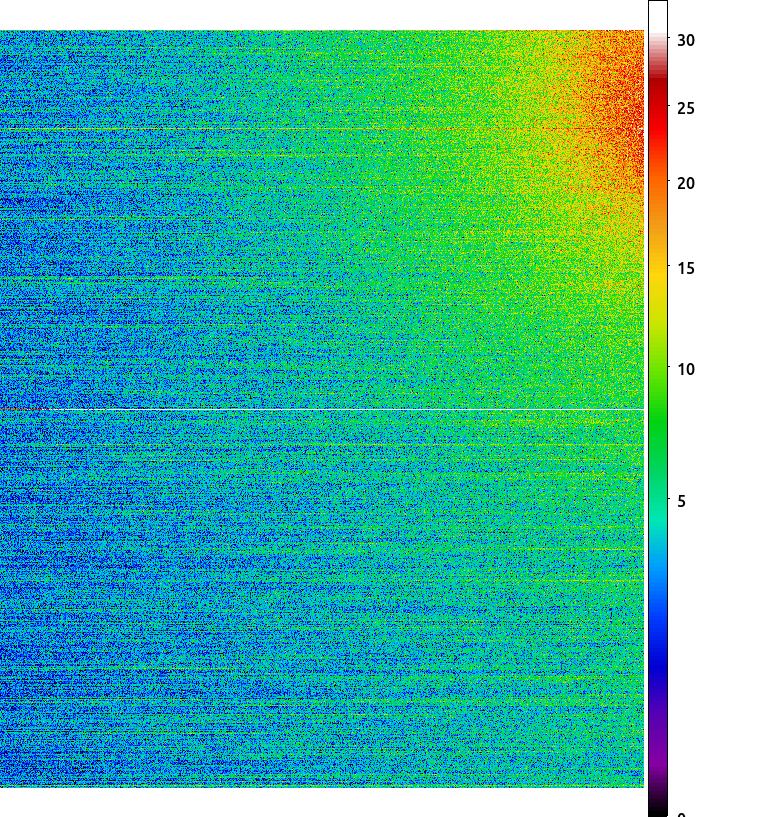Click the "10" colorbar tick label

(x=686, y=369)
